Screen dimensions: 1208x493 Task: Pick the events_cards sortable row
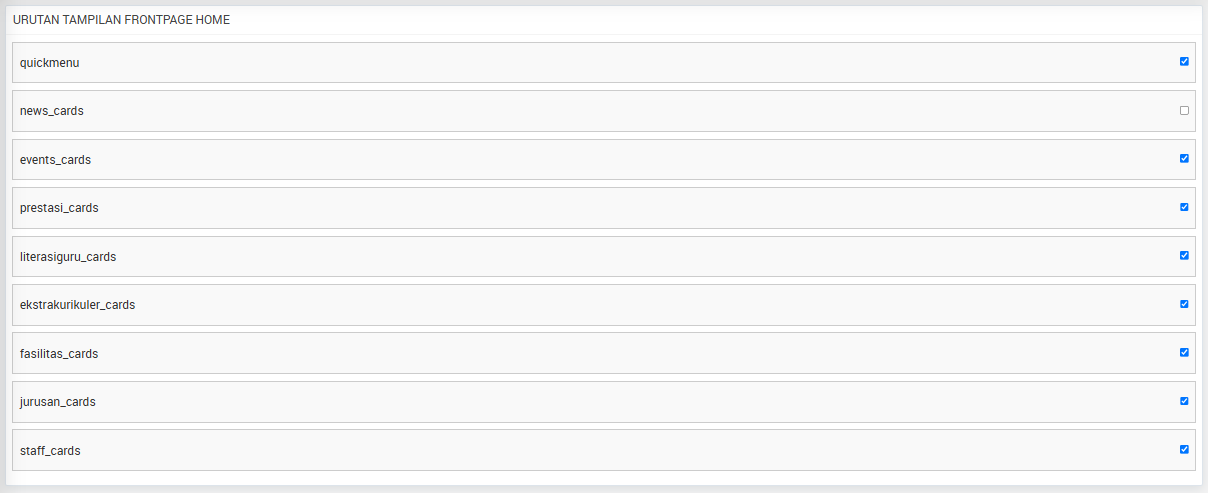[604, 159]
